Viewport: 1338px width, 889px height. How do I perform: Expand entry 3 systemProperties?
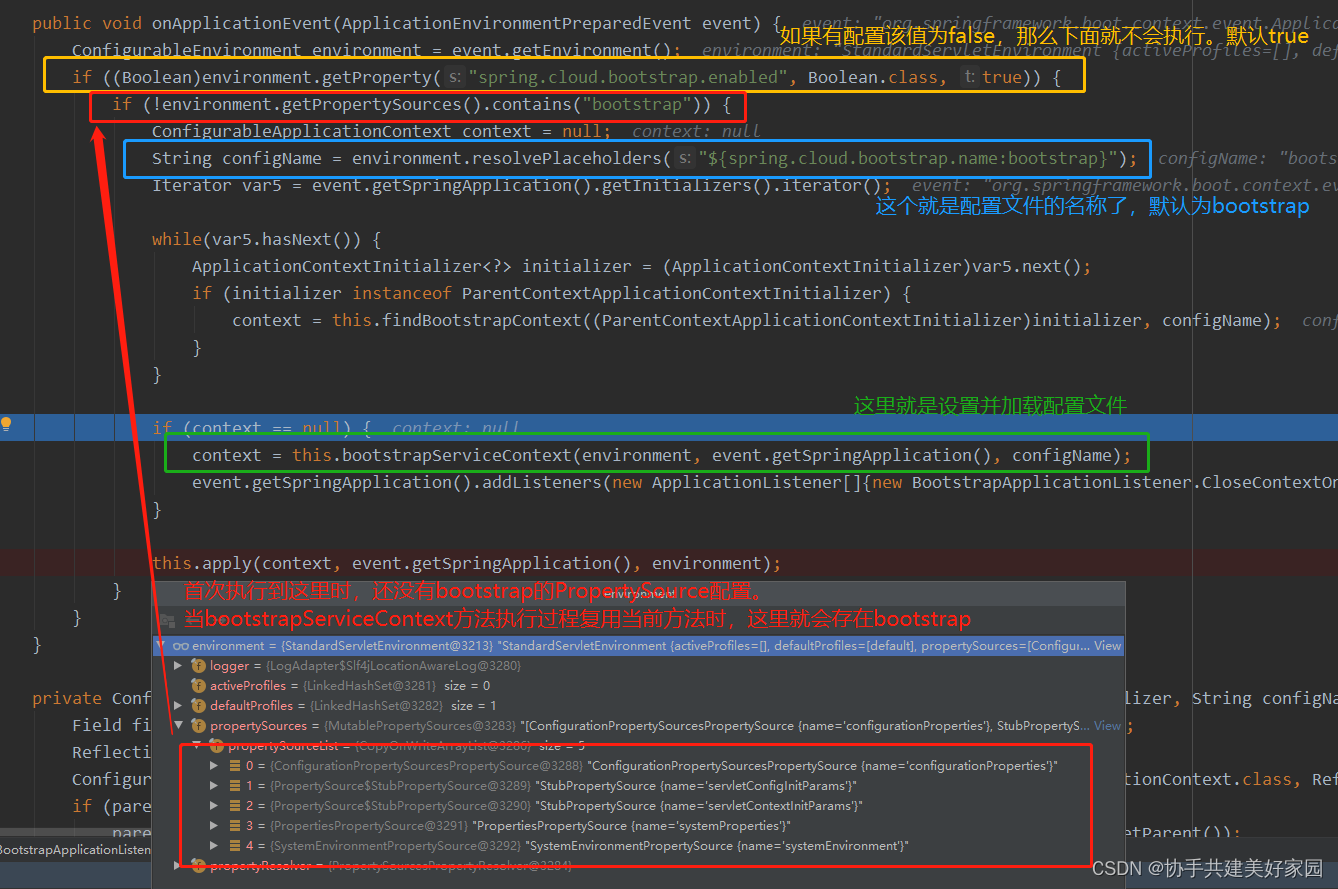click(x=215, y=826)
